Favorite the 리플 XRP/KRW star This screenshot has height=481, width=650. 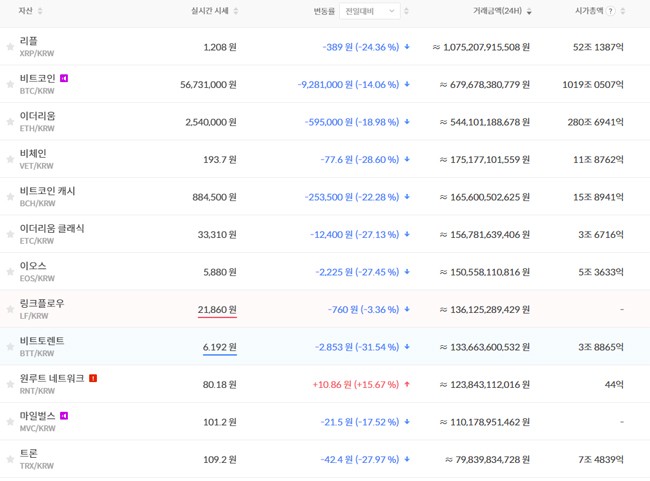point(10,47)
